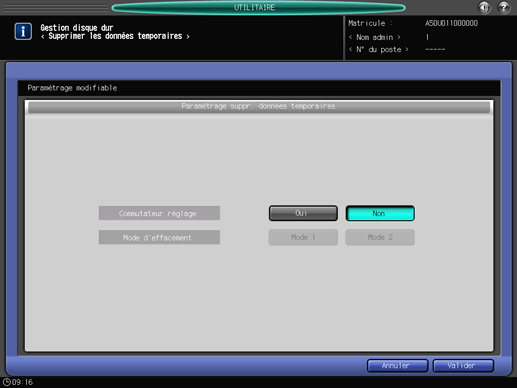517x388 pixels.
Task: Click the Mode d'effacement label
Action: pyautogui.click(x=159, y=237)
